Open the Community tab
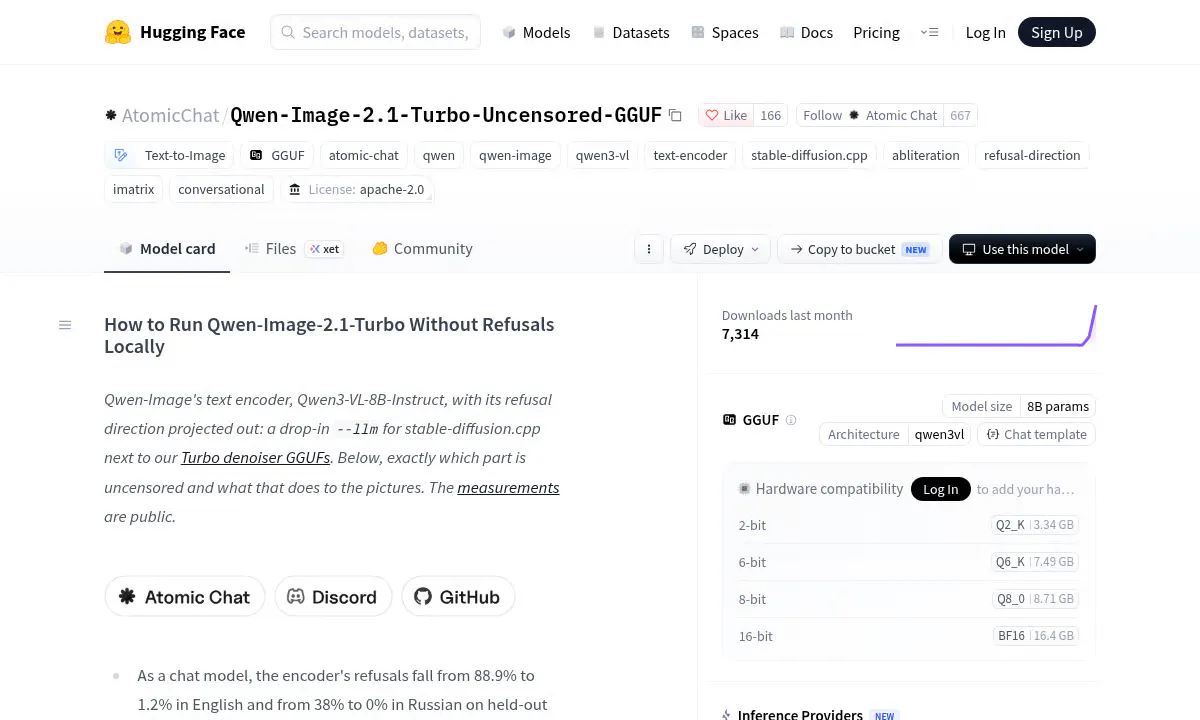 pyautogui.click(x=422, y=249)
